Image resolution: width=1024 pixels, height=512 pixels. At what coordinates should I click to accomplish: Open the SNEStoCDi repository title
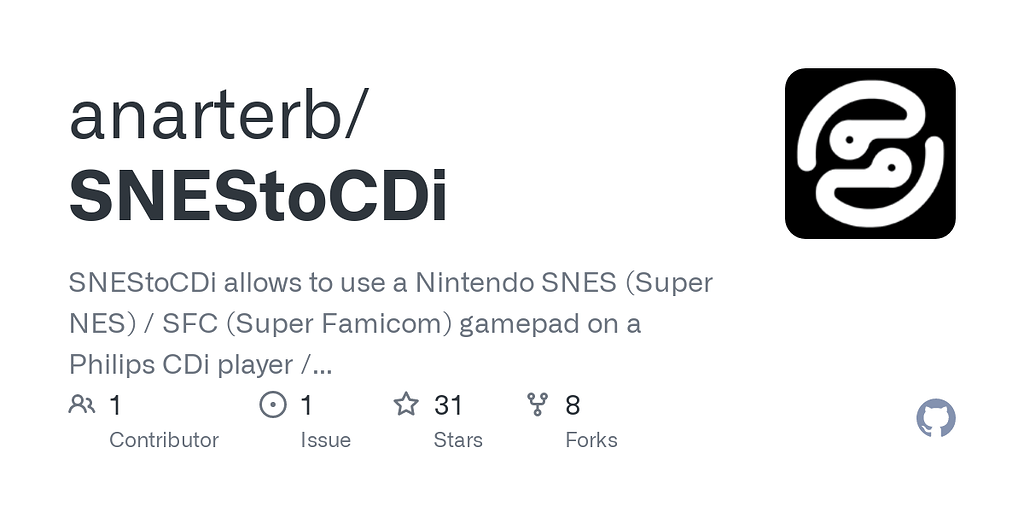point(258,196)
